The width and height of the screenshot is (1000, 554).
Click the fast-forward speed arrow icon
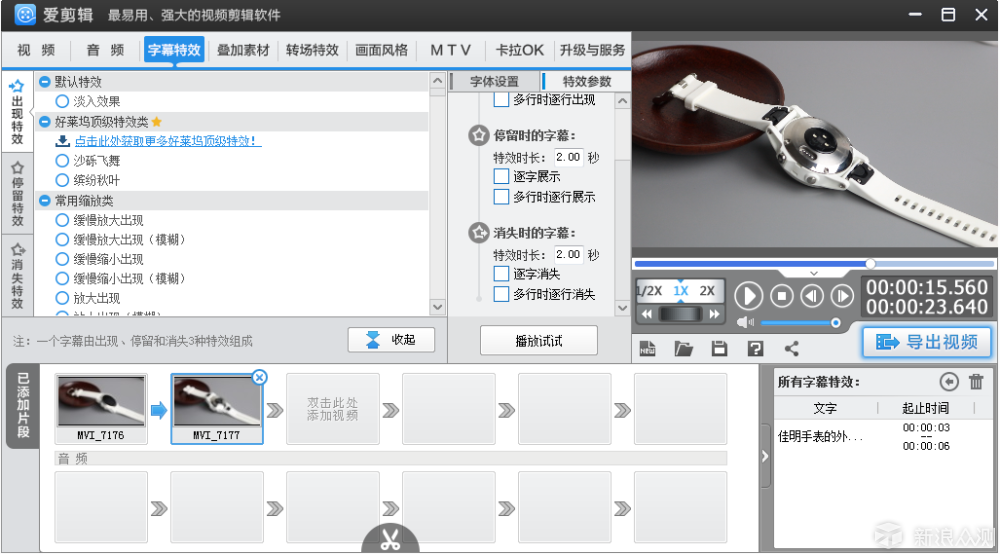click(714, 314)
